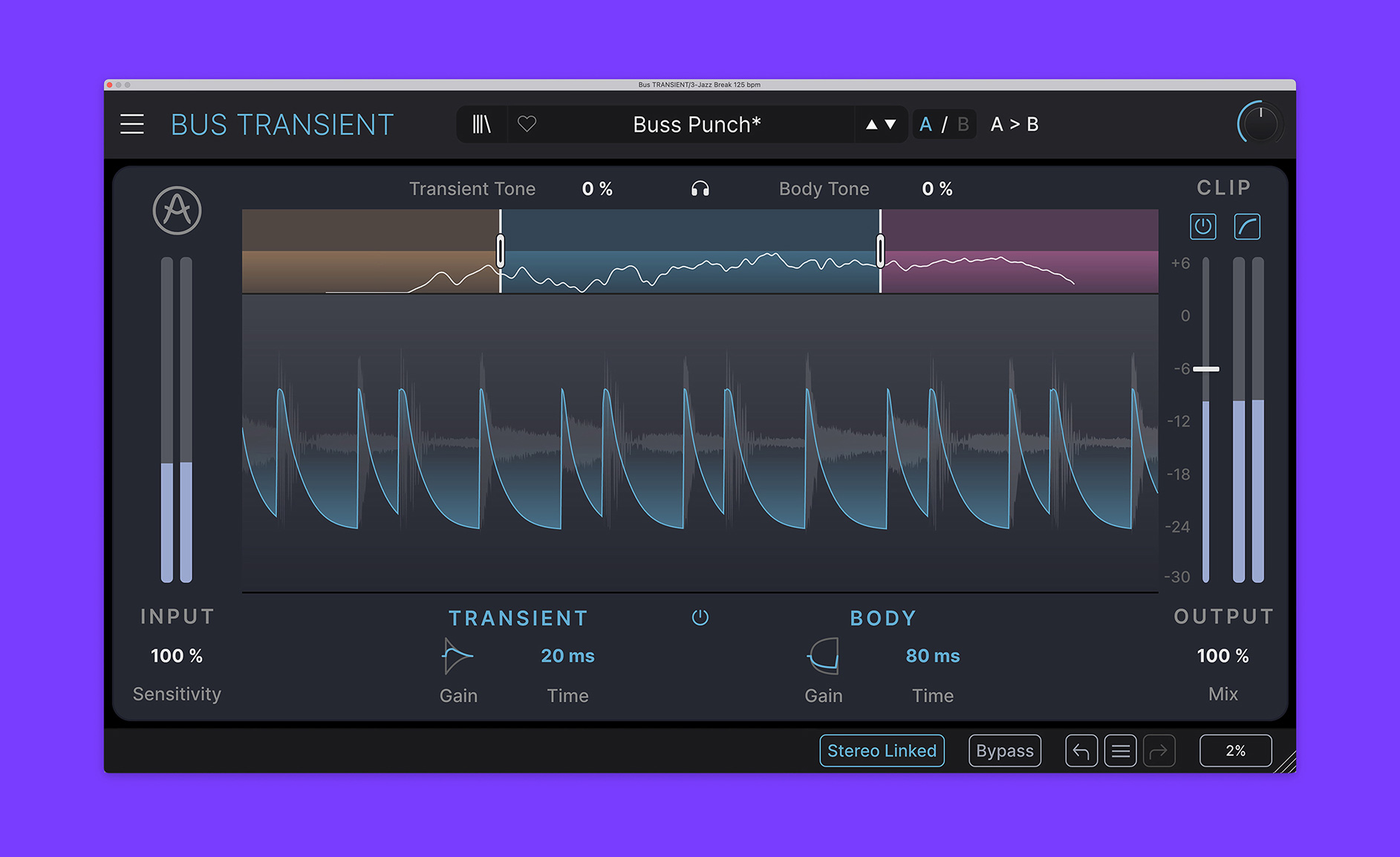
Task: Bypass the plugin
Action: 1004,751
